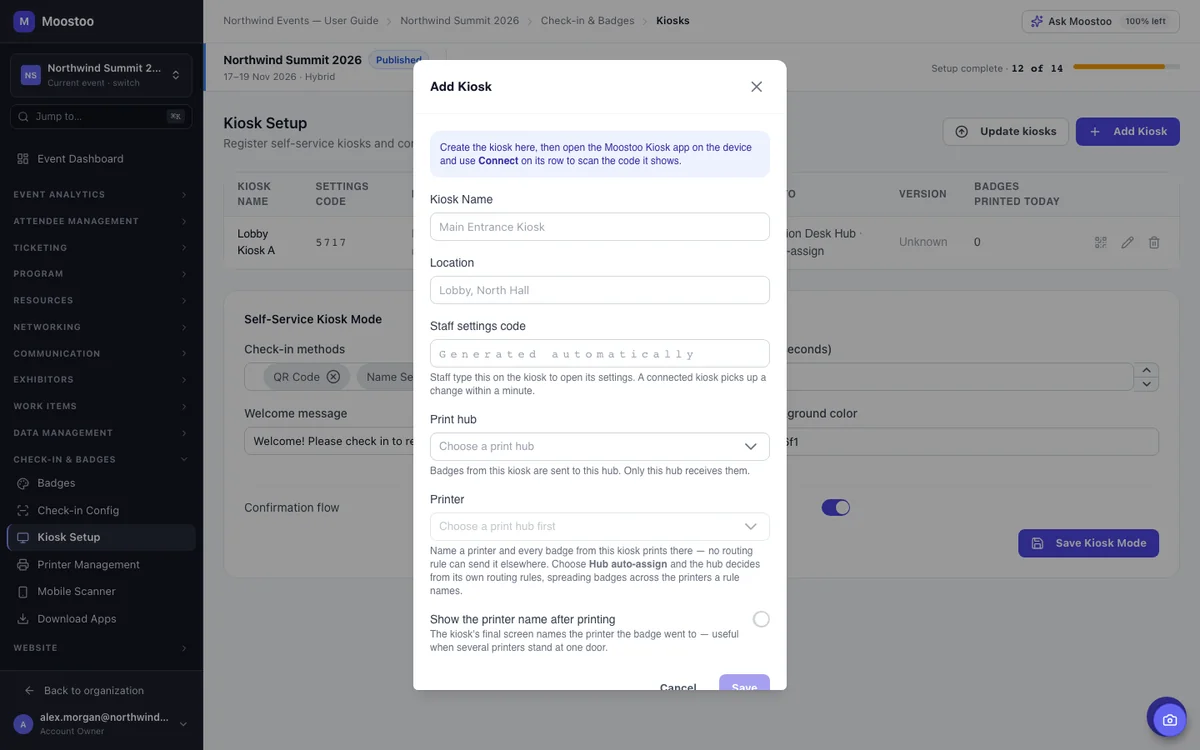
Task: Open Download Apps in the sidebar
Action: [x=101, y=619]
